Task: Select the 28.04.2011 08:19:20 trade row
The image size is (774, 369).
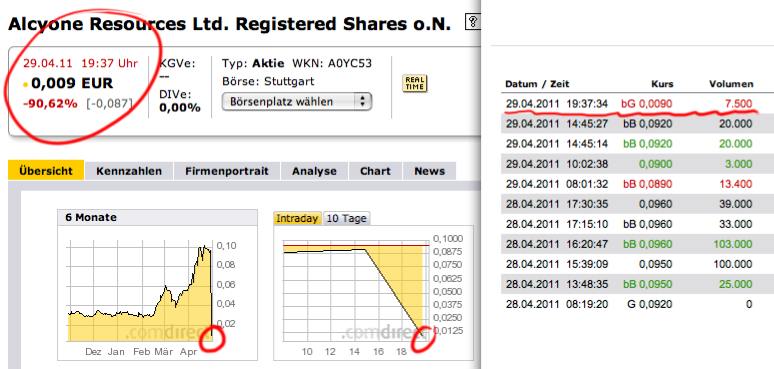Action: tap(637, 304)
